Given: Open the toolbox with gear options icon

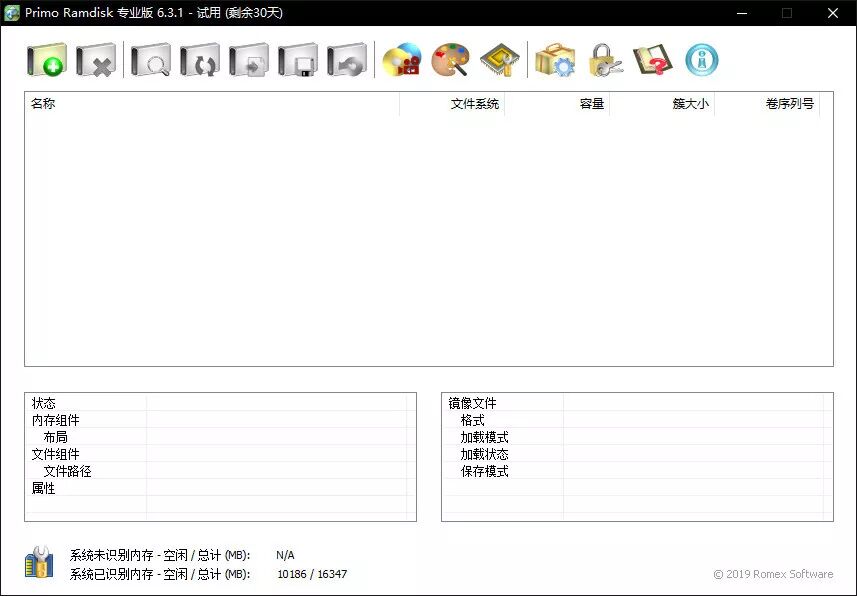Looking at the screenshot, I should pos(555,60).
